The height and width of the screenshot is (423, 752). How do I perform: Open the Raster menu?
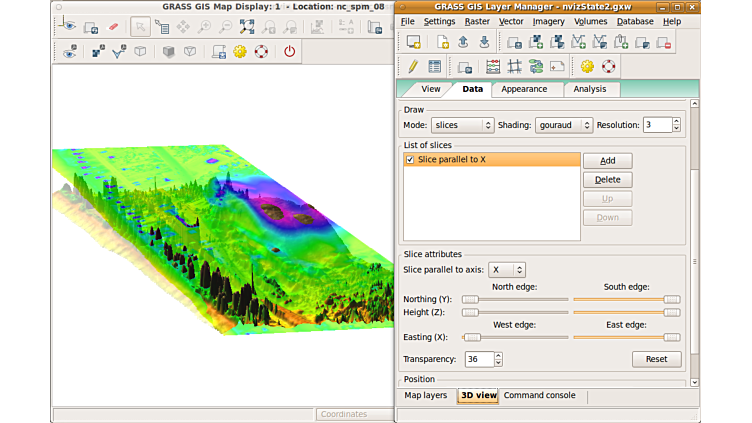(476, 21)
